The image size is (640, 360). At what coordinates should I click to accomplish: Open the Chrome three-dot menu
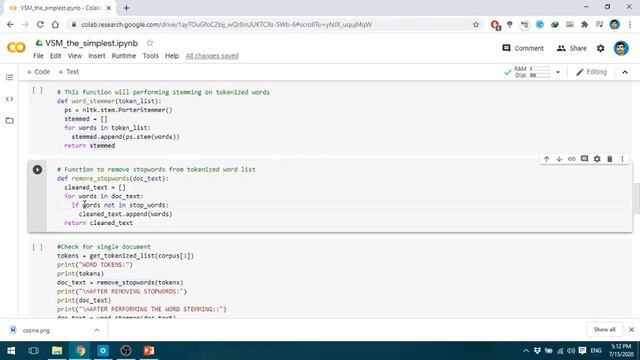pos(630,24)
